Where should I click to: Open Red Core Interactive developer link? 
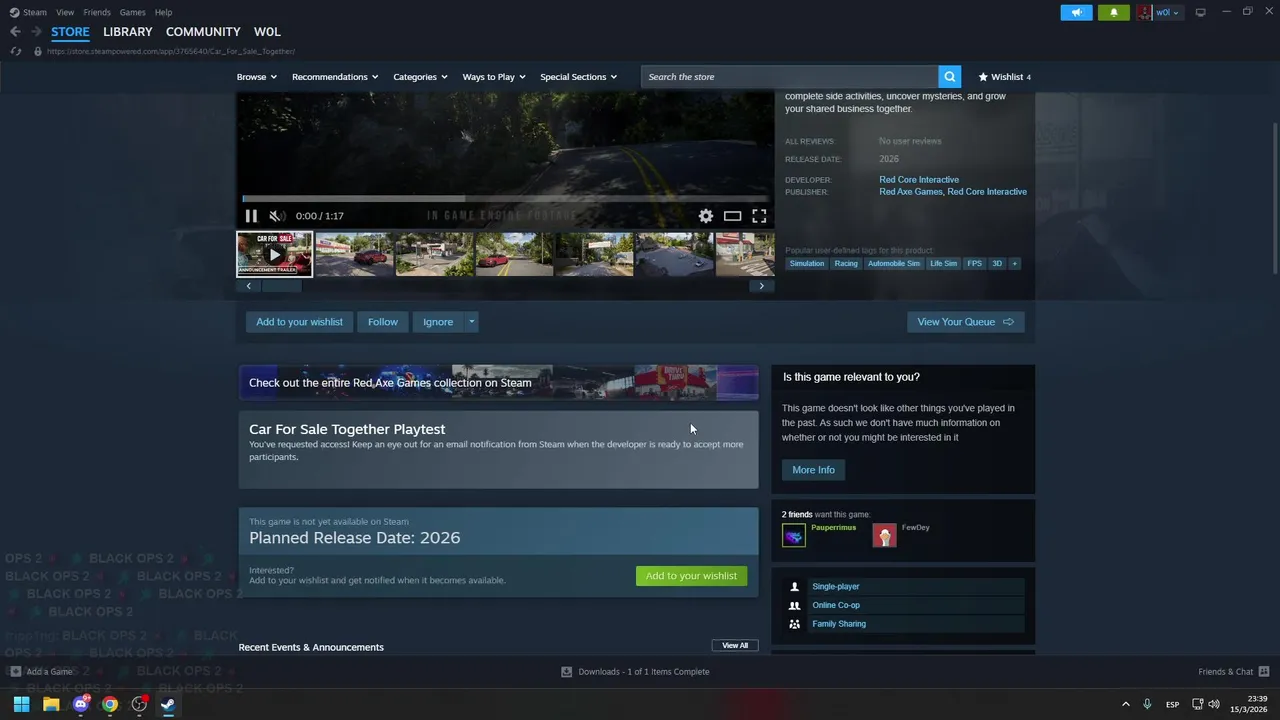919,180
